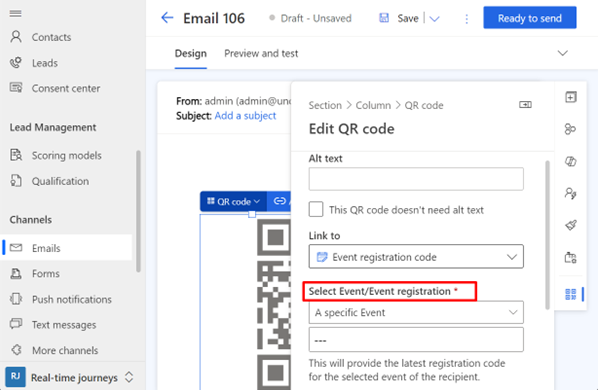Open the A specific Event dropdown
The height and width of the screenshot is (390, 598).
(416, 312)
